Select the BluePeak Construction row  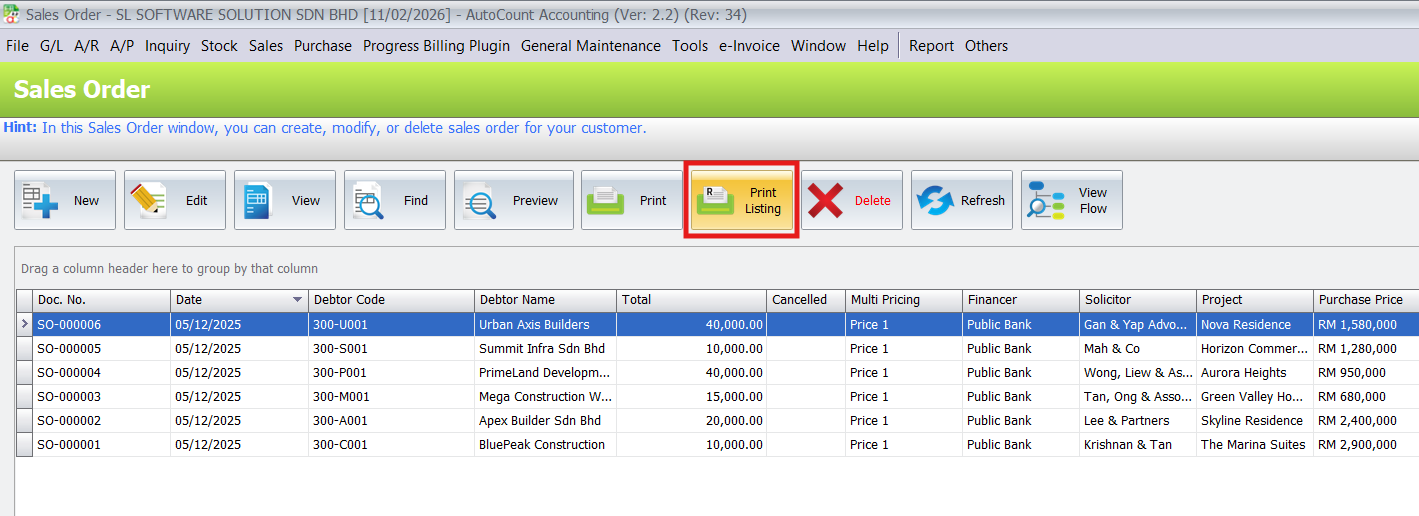[x=541, y=445]
